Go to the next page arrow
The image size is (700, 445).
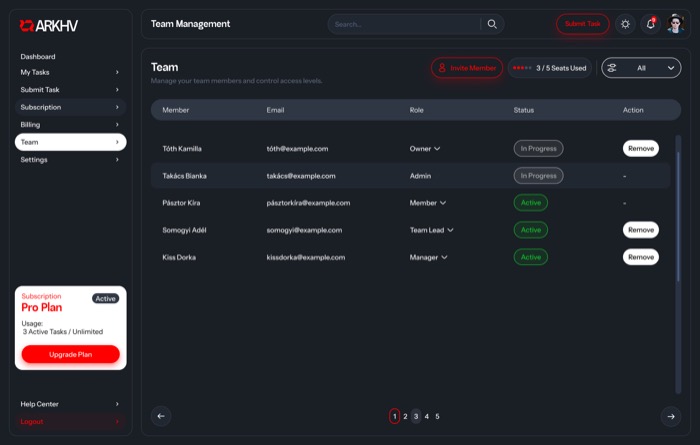click(x=669, y=416)
